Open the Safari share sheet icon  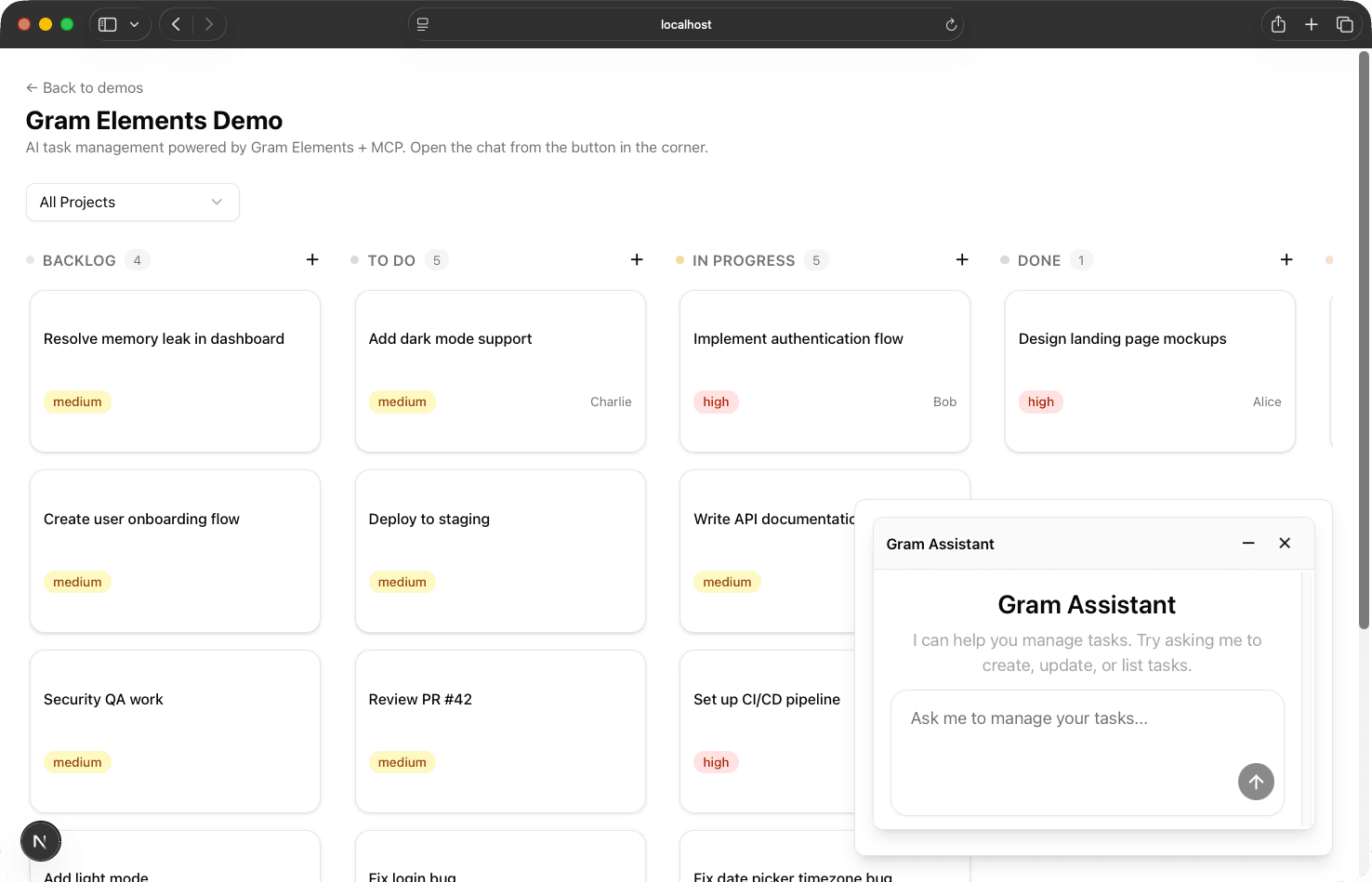click(1278, 24)
